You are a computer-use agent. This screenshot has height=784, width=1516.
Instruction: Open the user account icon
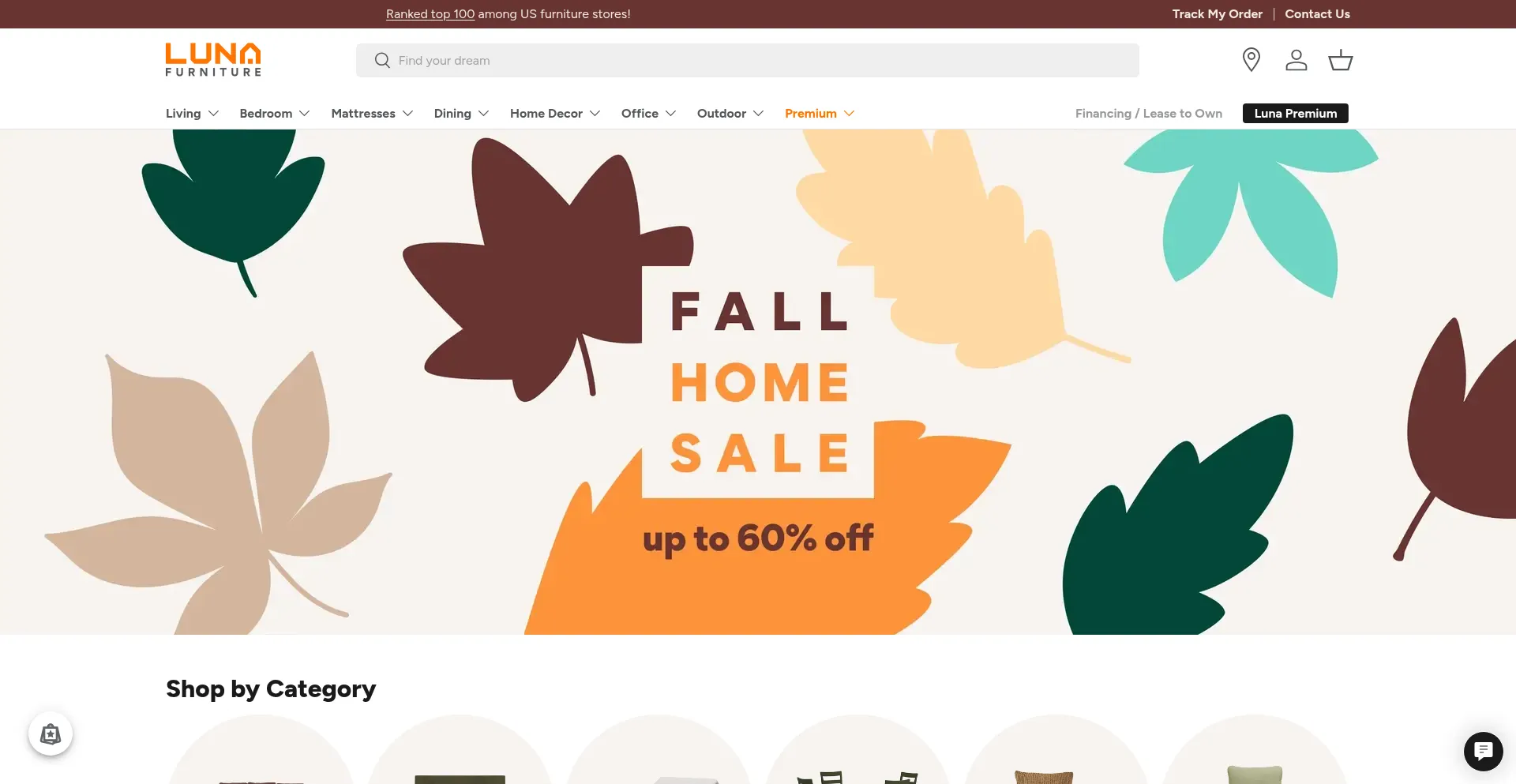click(1296, 60)
